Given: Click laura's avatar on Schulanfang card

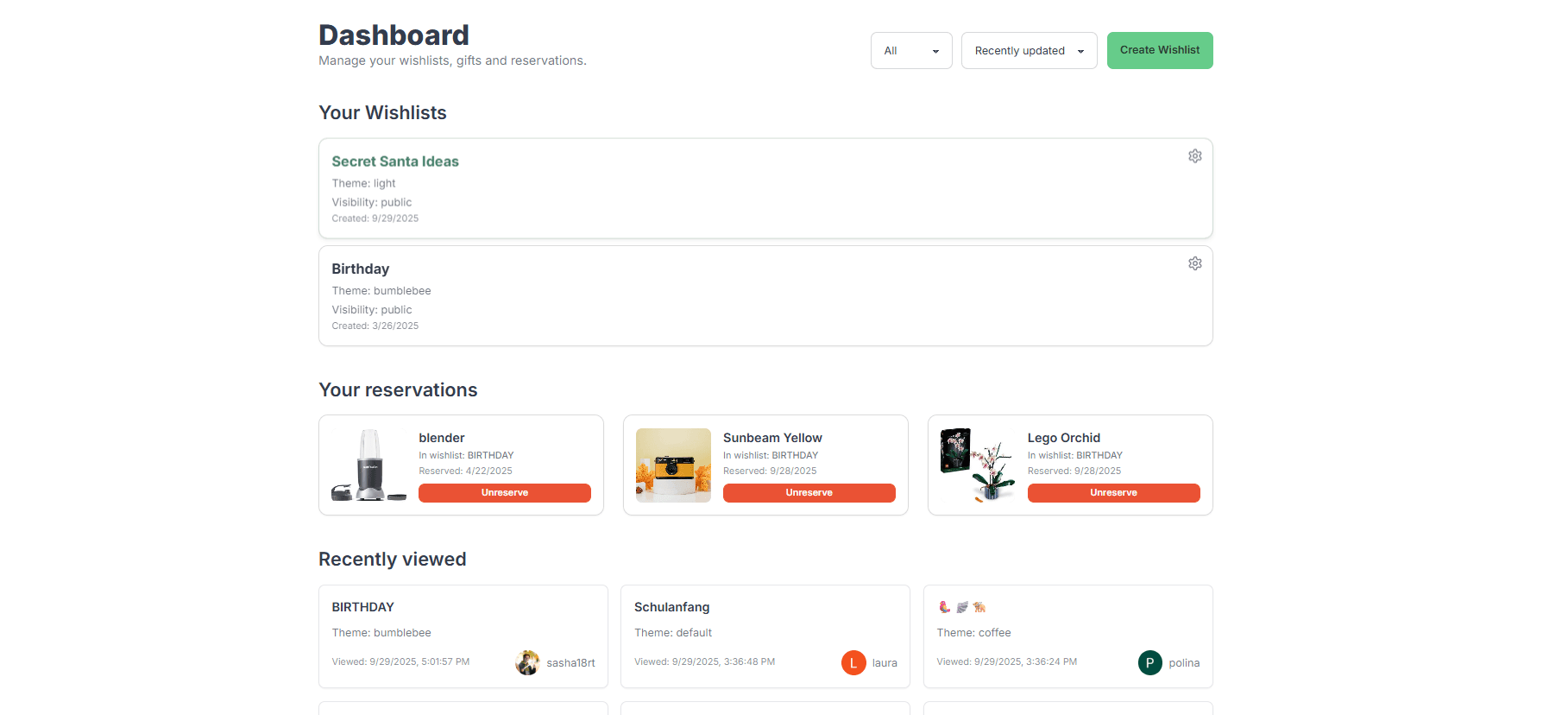Looking at the screenshot, I should (x=853, y=662).
